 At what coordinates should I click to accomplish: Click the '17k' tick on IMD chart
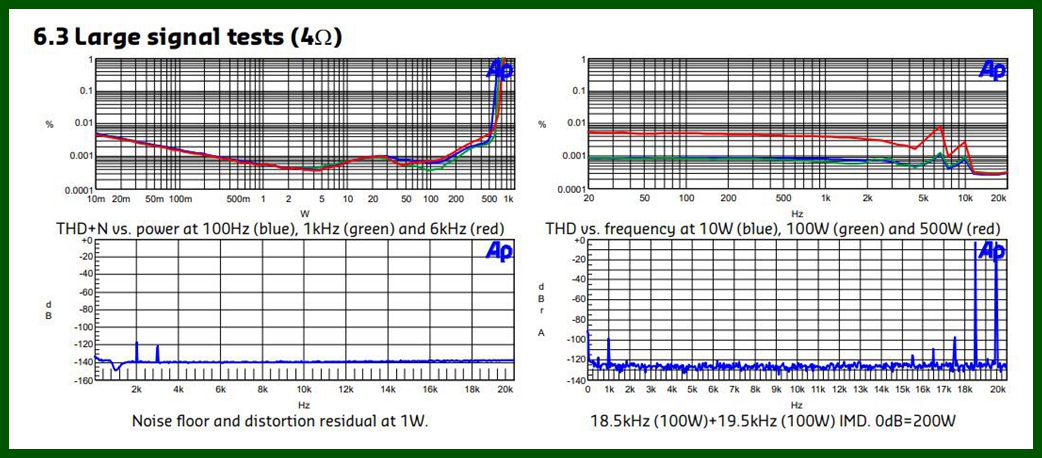[944, 390]
